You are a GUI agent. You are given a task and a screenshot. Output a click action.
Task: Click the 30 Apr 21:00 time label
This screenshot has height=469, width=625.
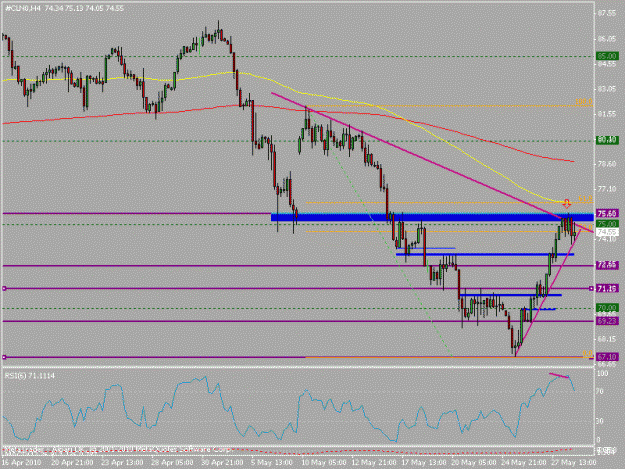[222, 463]
